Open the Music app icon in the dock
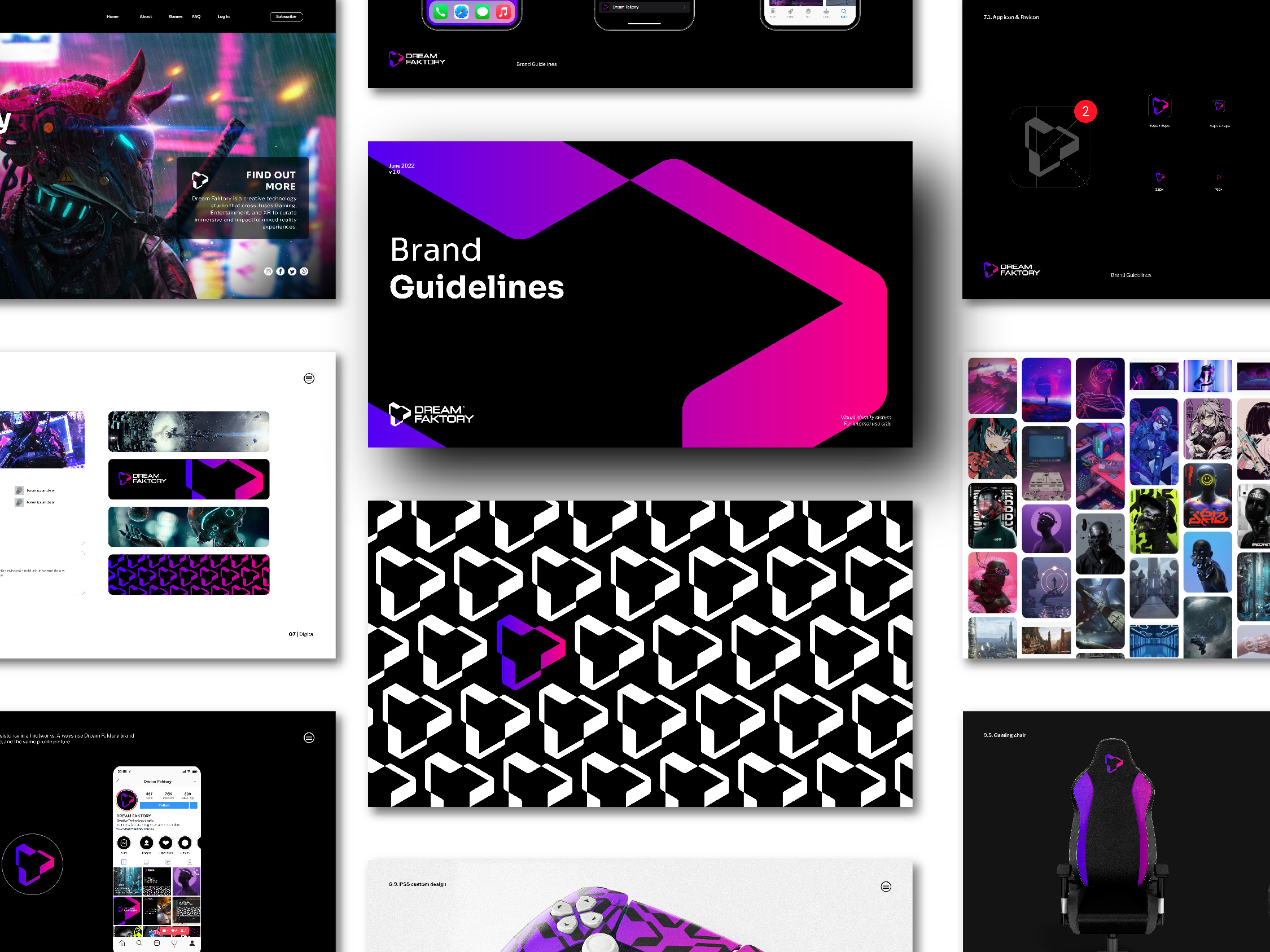 (x=504, y=11)
